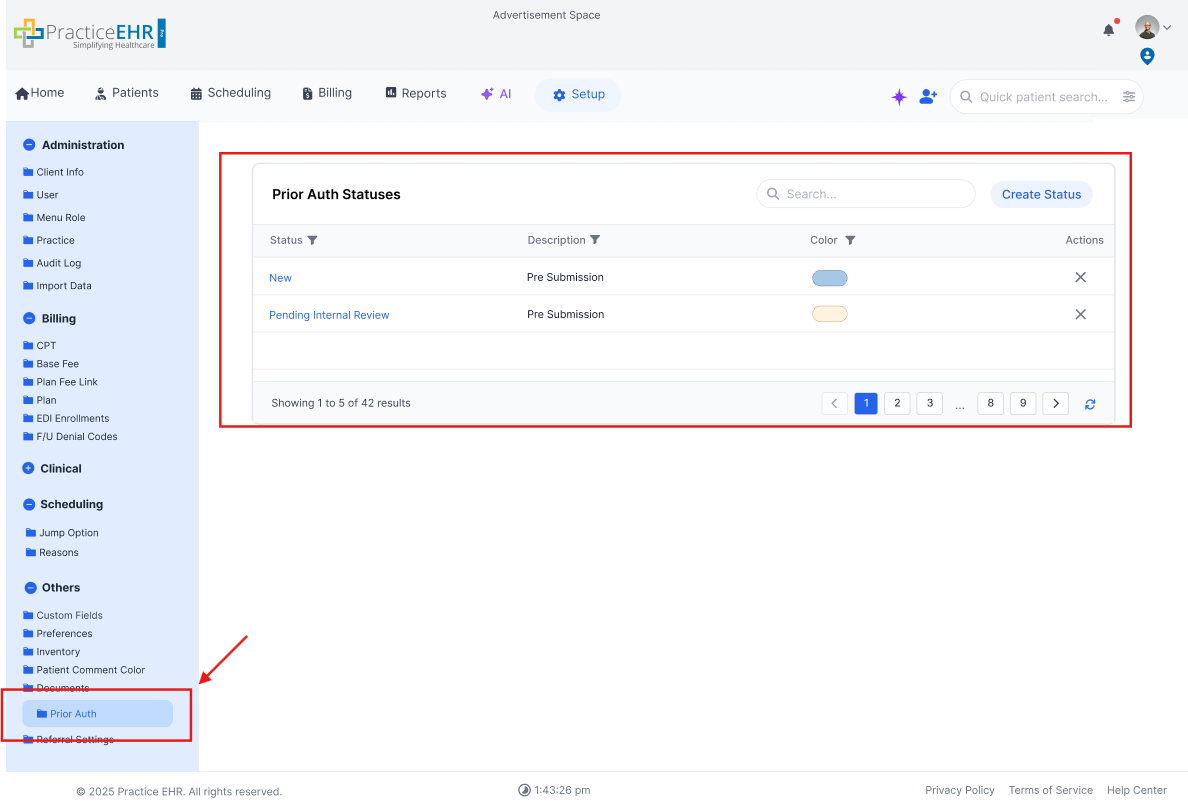The height and width of the screenshot is (807, 1188).
Task: Select the blue color swatch for New
Action: pos(829,277)
